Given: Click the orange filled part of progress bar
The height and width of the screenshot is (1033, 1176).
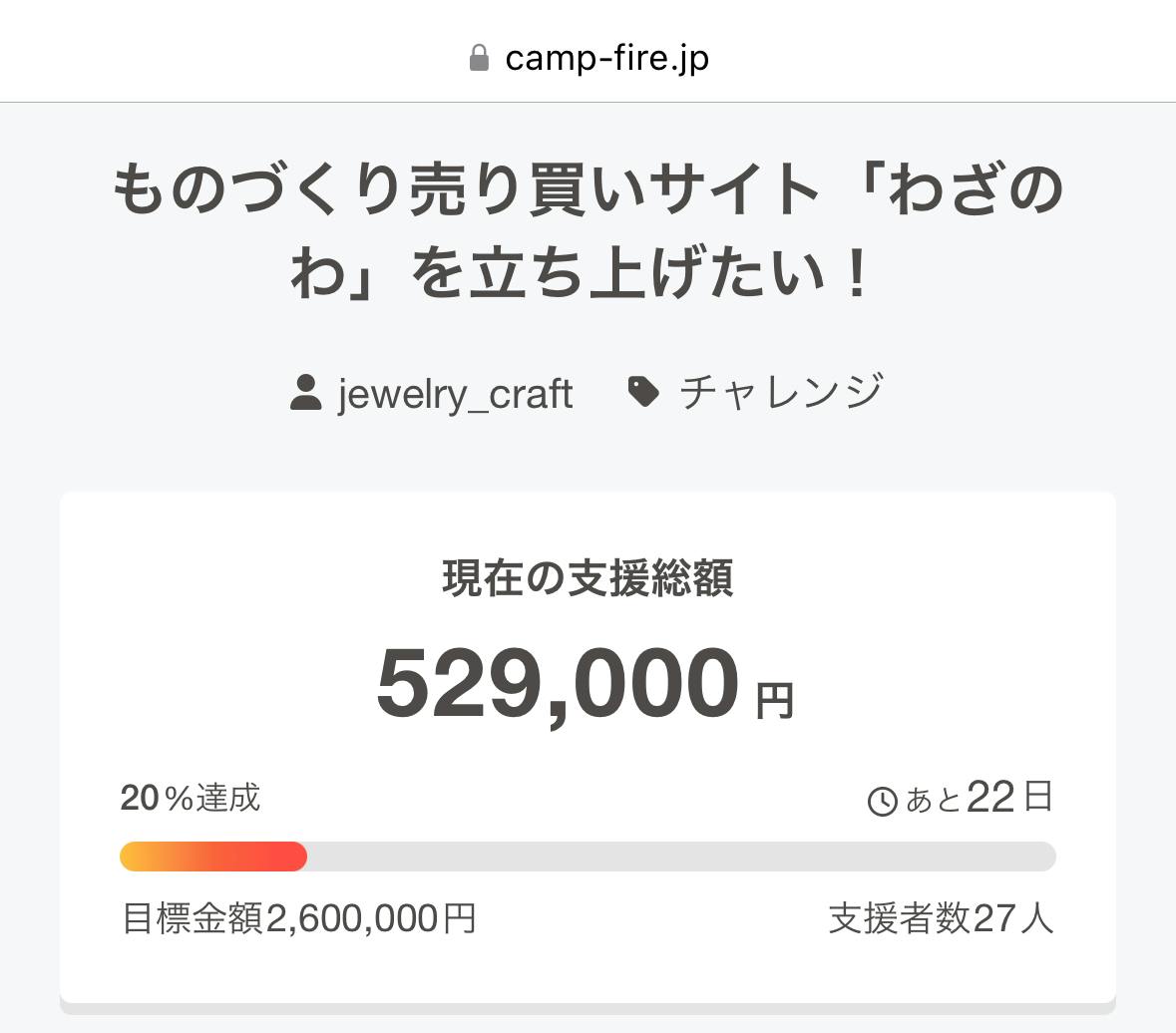Looking at the screenshot, I should [x=212, y=857].
